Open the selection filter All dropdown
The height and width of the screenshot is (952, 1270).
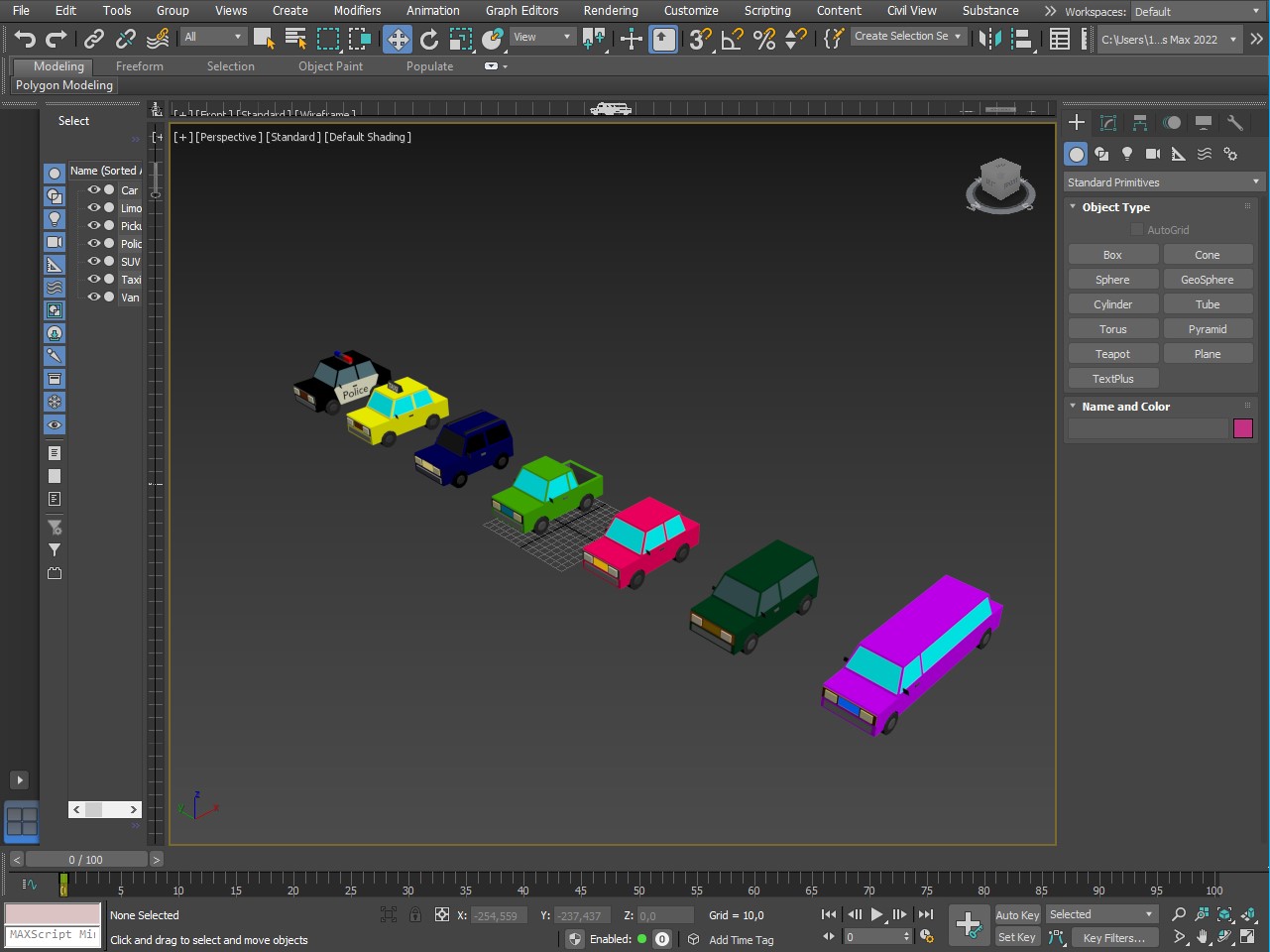tap(213, 37)
